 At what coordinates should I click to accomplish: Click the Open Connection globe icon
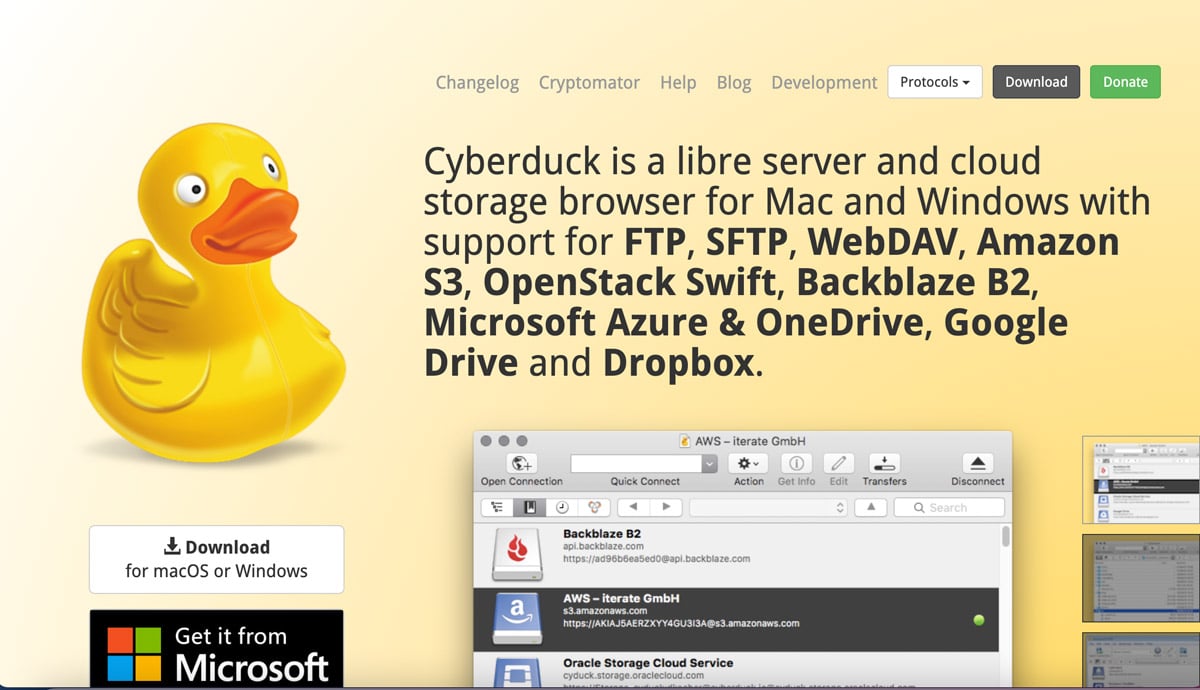[x=521, y=463]
